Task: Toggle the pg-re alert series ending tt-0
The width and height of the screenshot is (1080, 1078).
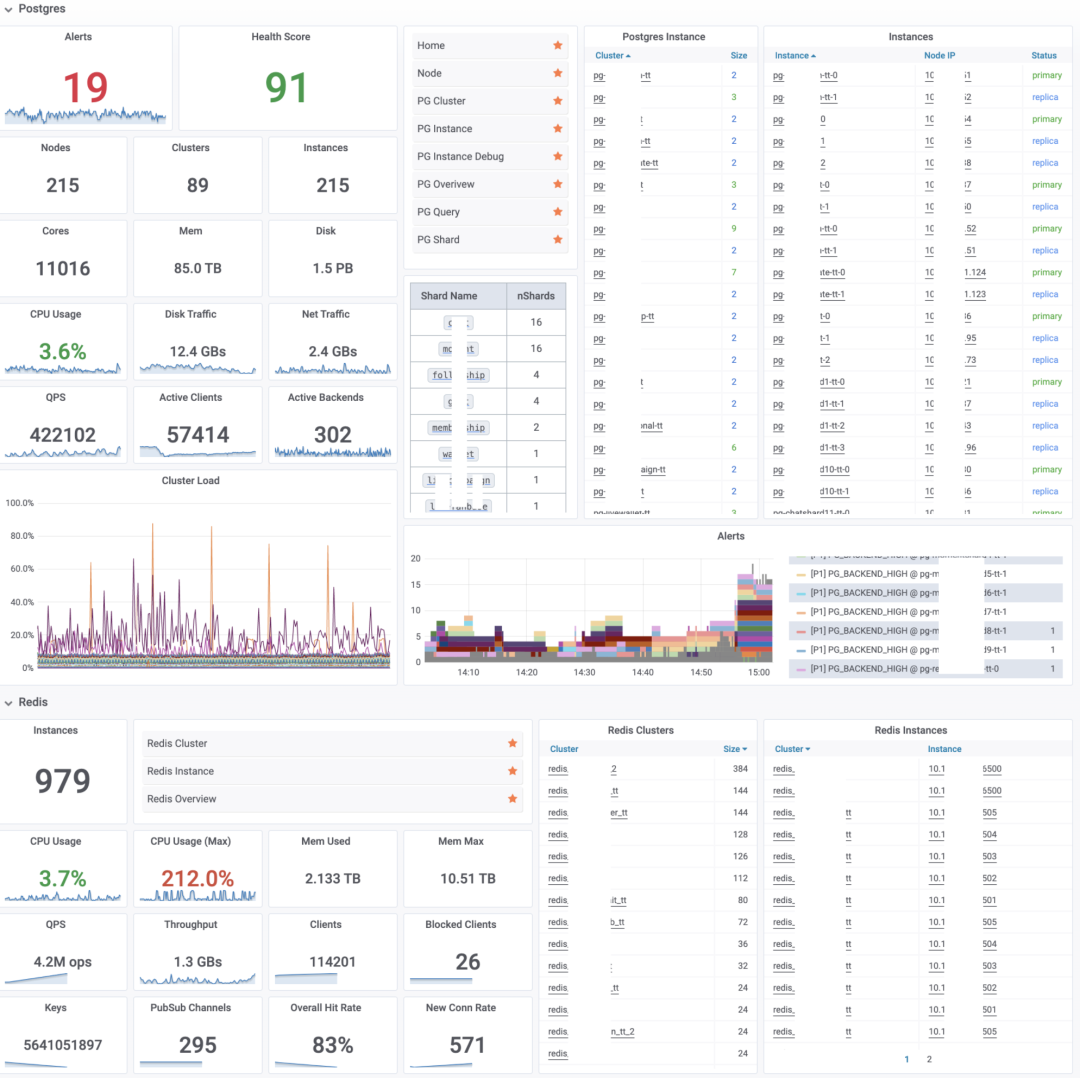Action: pos(900,669)
